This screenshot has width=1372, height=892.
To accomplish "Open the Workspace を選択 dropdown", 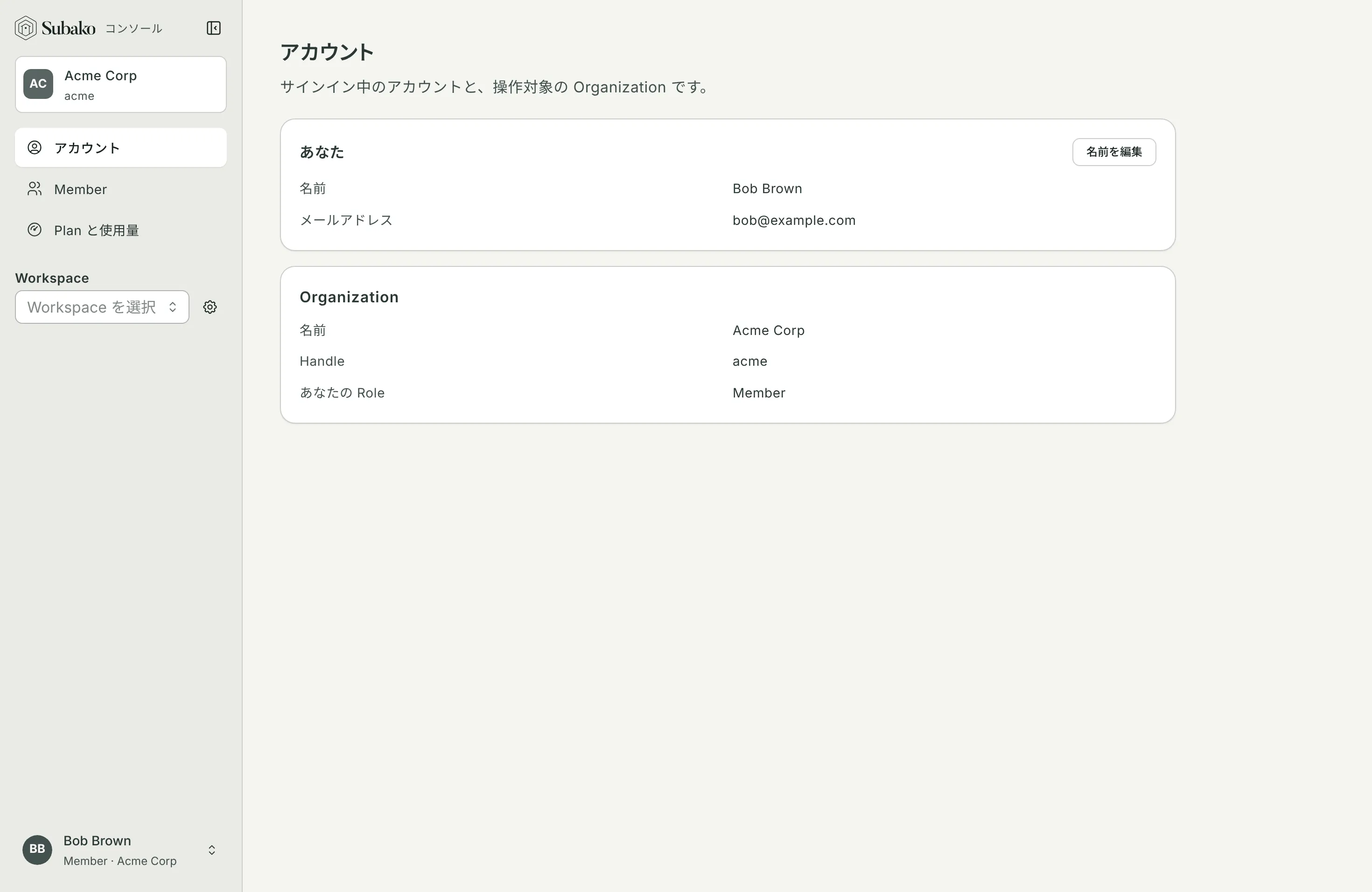I will pos(102,307).
